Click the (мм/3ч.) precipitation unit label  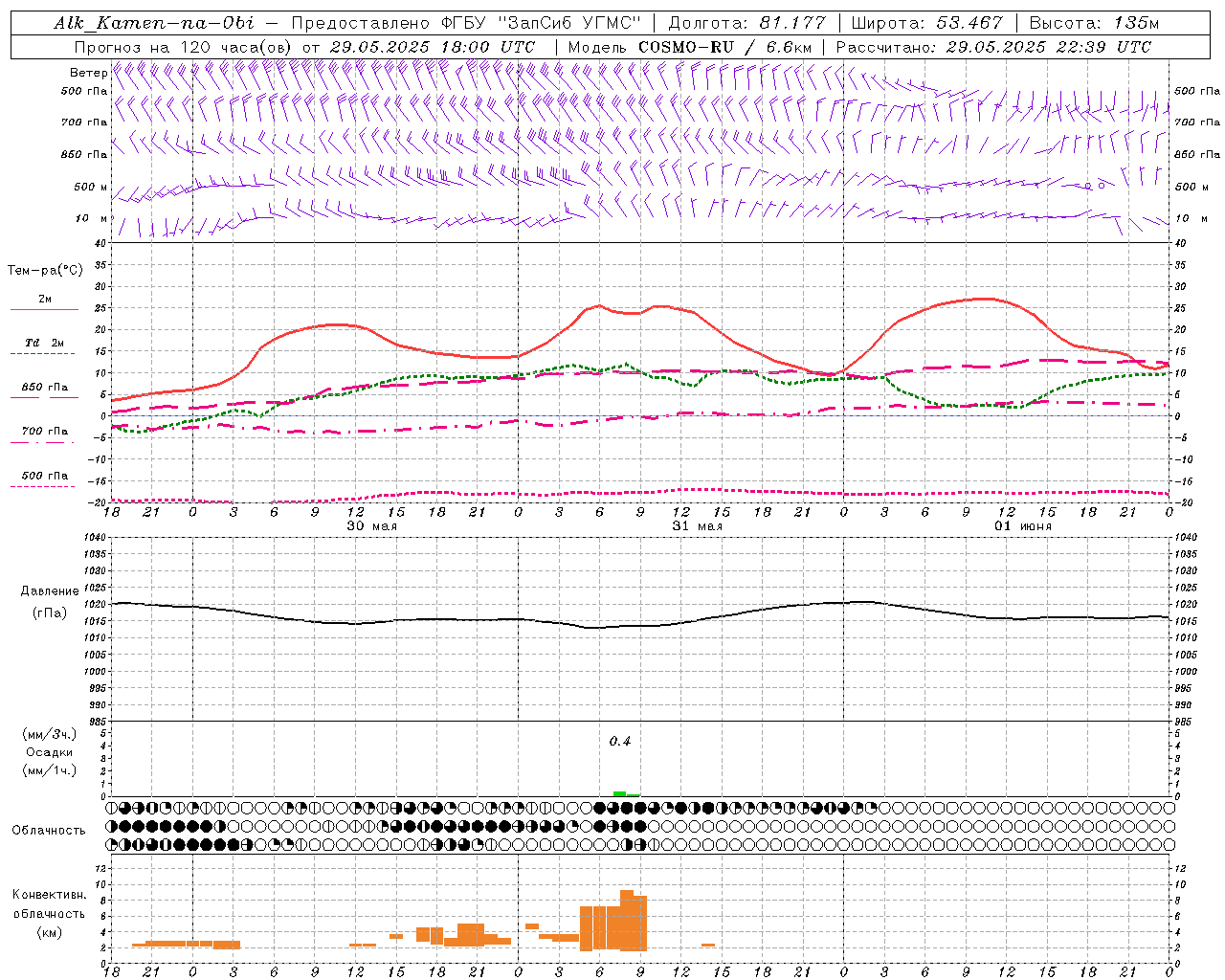pyautogui.click(x=49, y=734)
